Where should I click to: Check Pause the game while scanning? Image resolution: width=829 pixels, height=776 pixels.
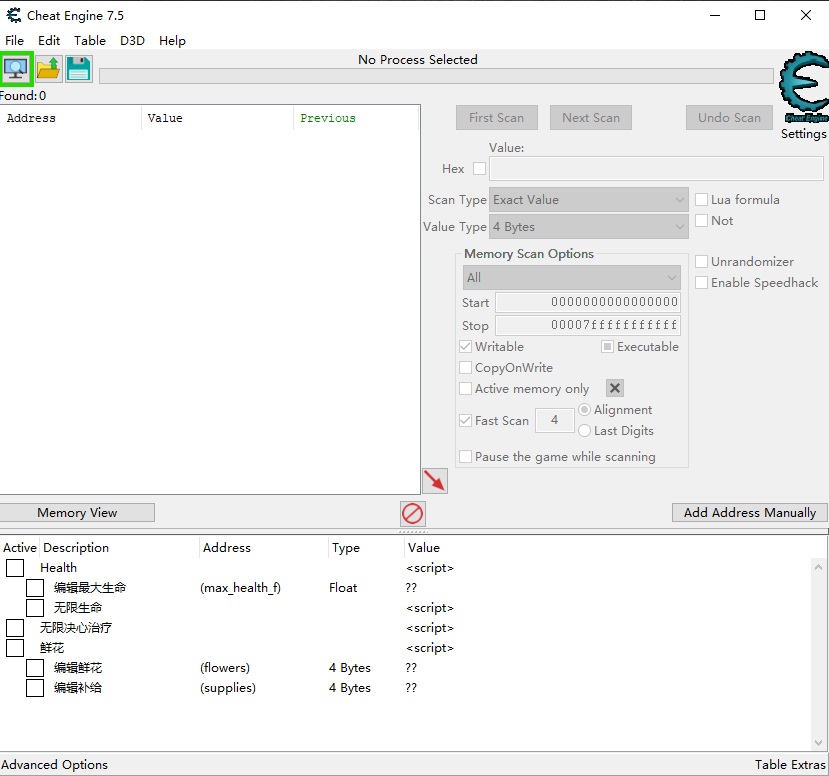pos(465,457)
